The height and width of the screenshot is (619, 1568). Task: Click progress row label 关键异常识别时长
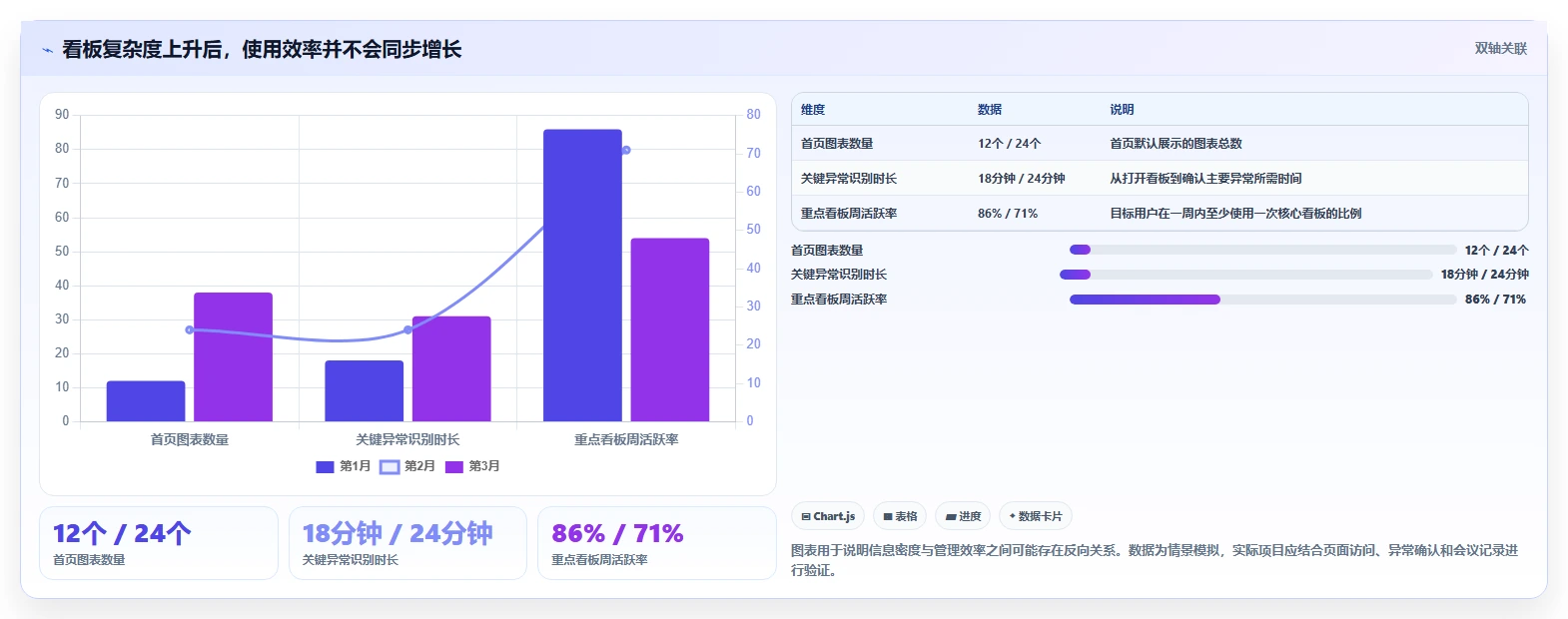point(839,275)
